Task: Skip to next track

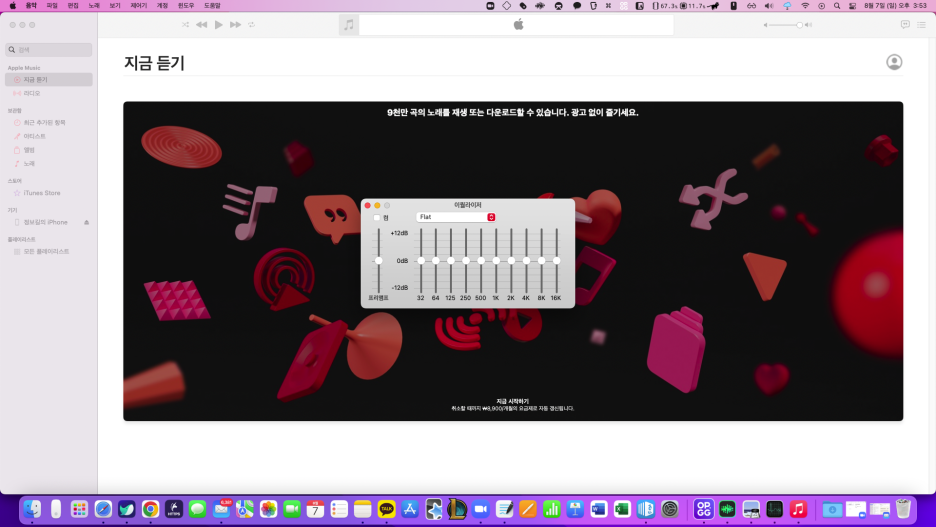Action: click(235, 24)
